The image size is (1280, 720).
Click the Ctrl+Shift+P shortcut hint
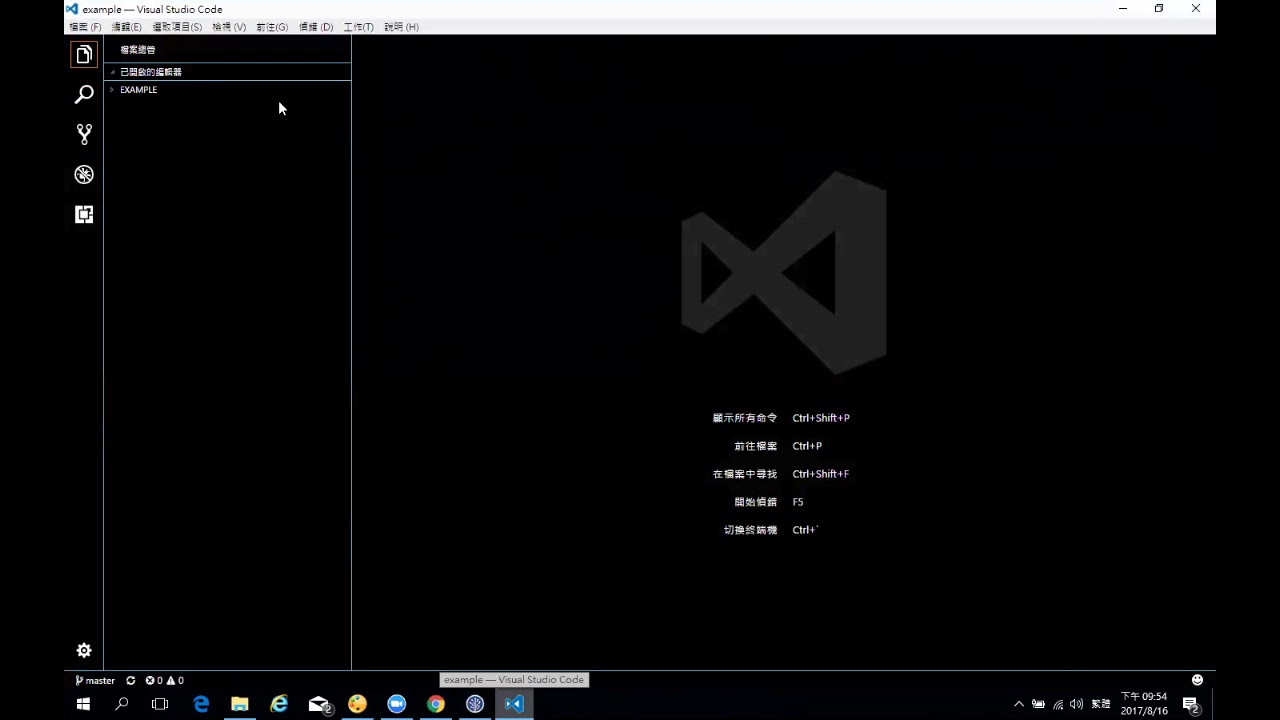tap(821, 418)
